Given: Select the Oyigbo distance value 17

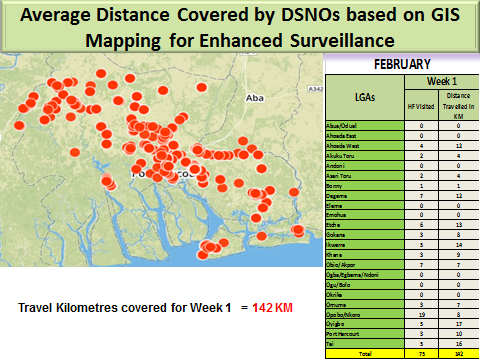Looking at the screenshot, I should [459, 324].
